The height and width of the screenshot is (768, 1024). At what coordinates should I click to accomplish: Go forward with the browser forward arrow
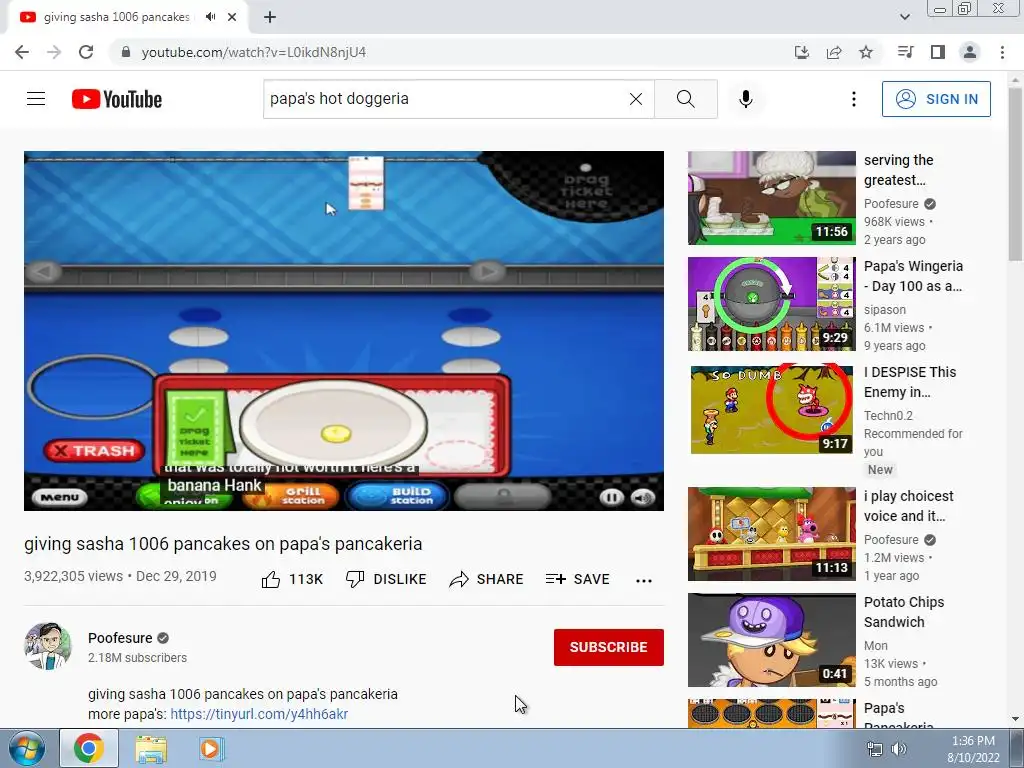[x=54, y=52]
